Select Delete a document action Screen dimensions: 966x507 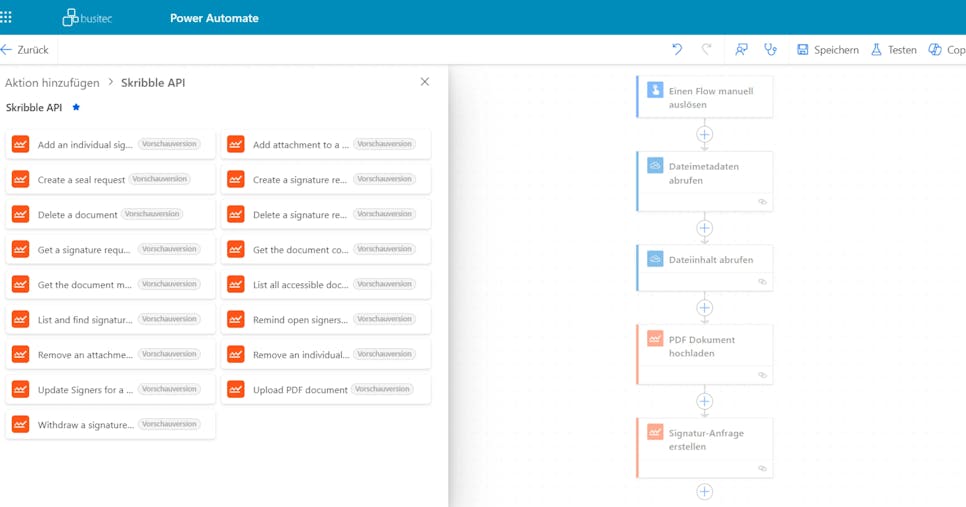pyautogui.click(x=111, y=215)
